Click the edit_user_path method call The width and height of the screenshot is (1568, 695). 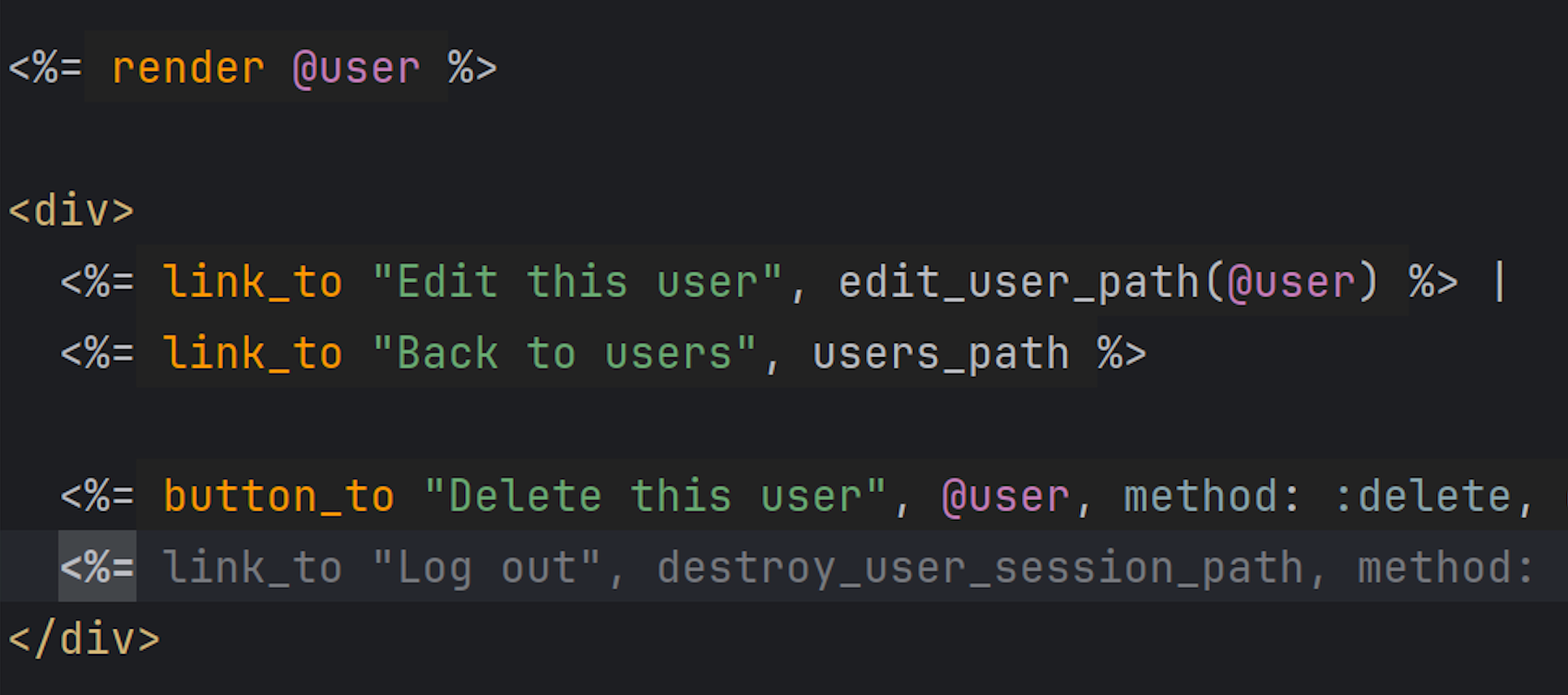click(1018, 282)
